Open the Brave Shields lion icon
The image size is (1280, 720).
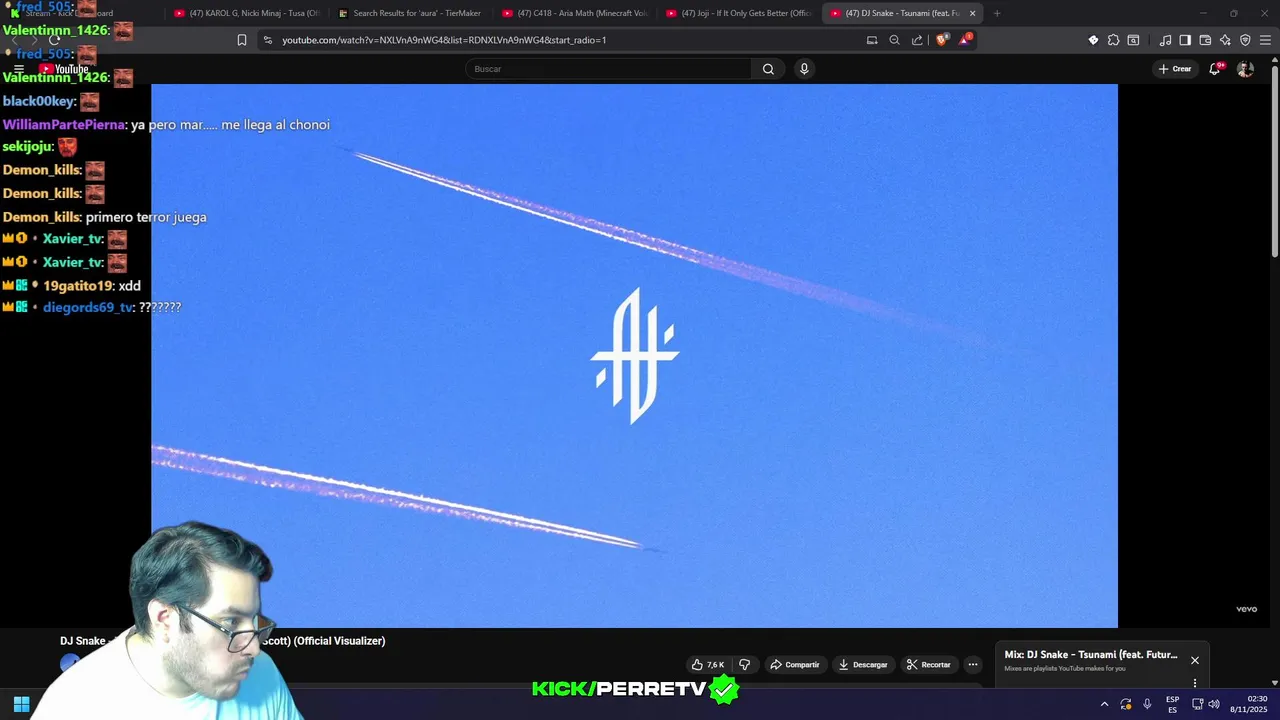point(941,40)
